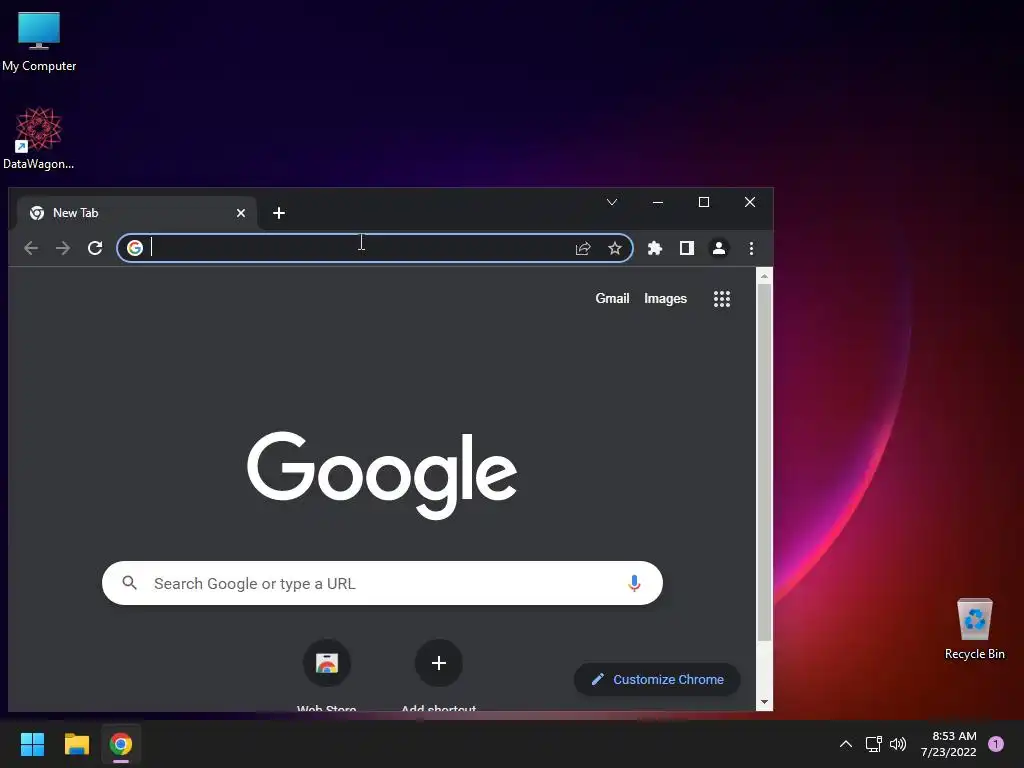Bookmark this tab with the star icon

[615, 248]
